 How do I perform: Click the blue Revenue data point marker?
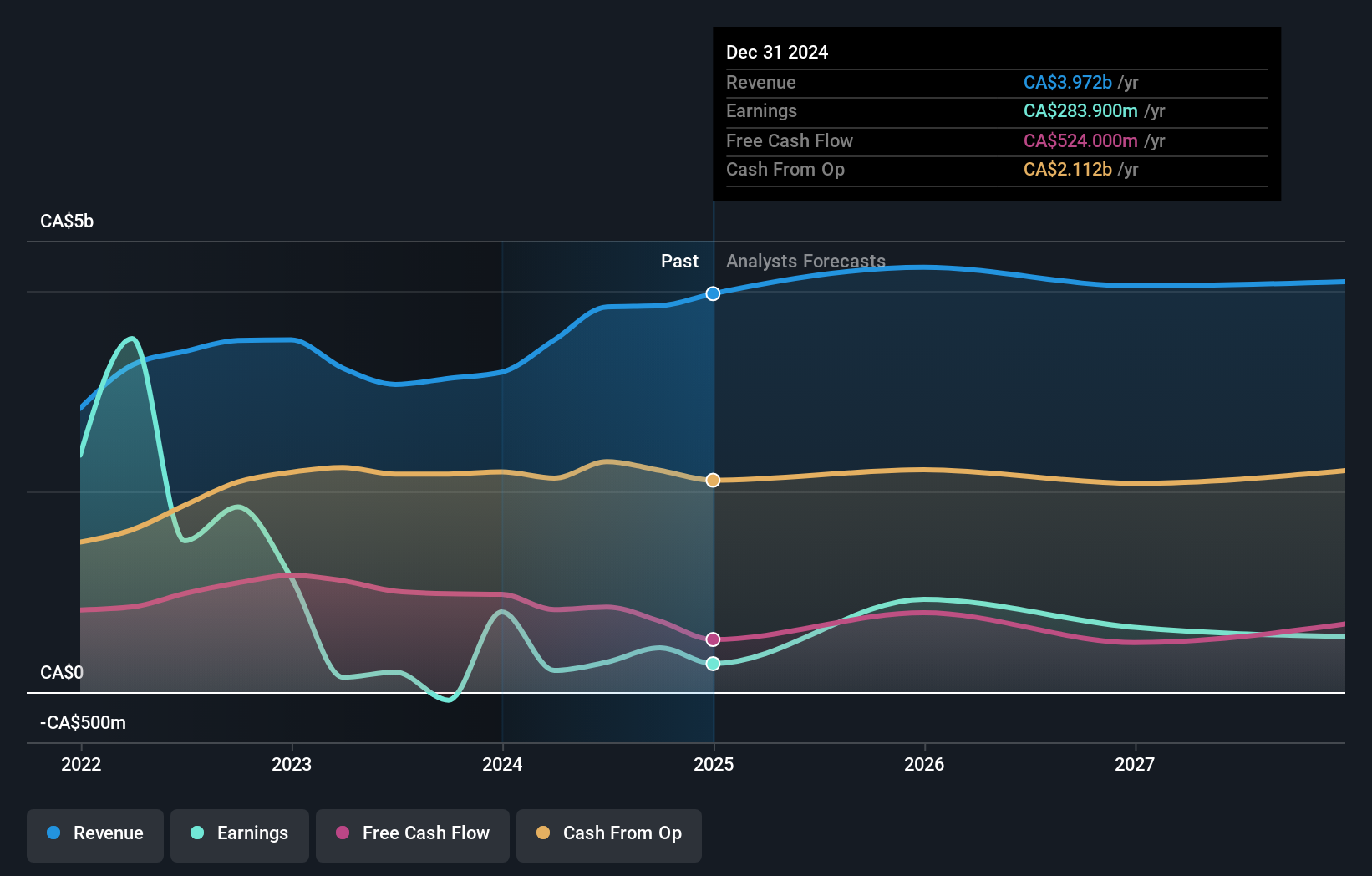pyautogui.click(x=713, y=293)
